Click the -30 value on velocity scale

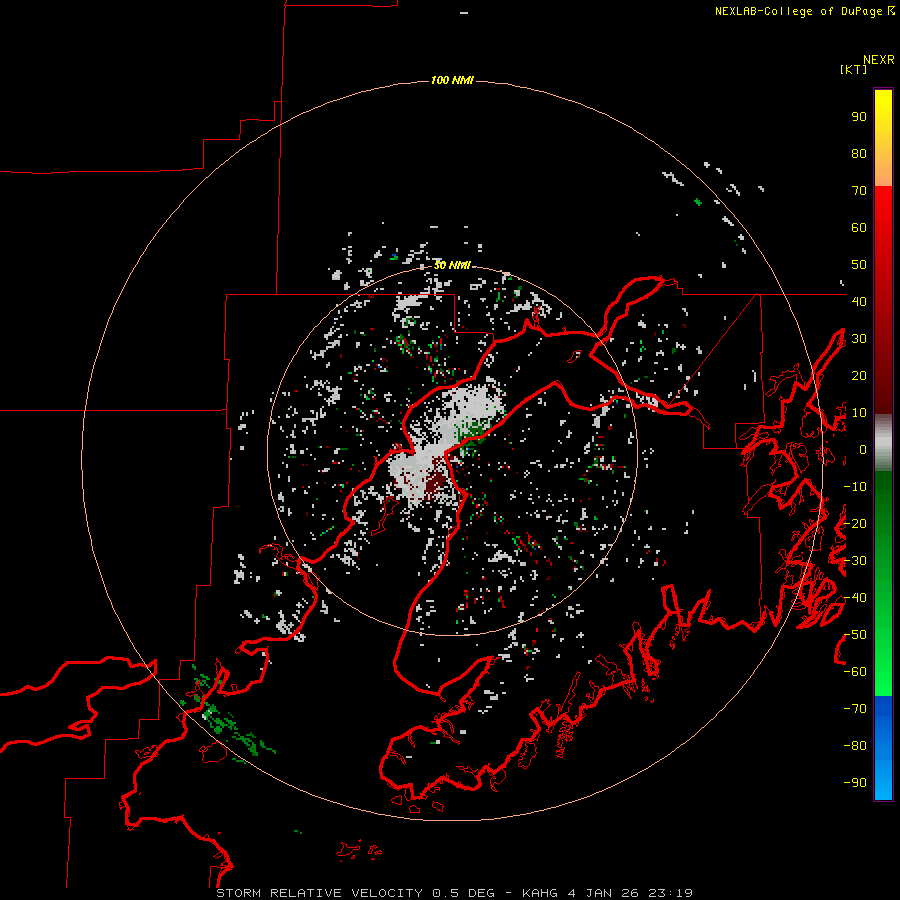pyautogui.click(x=855, y=561)
